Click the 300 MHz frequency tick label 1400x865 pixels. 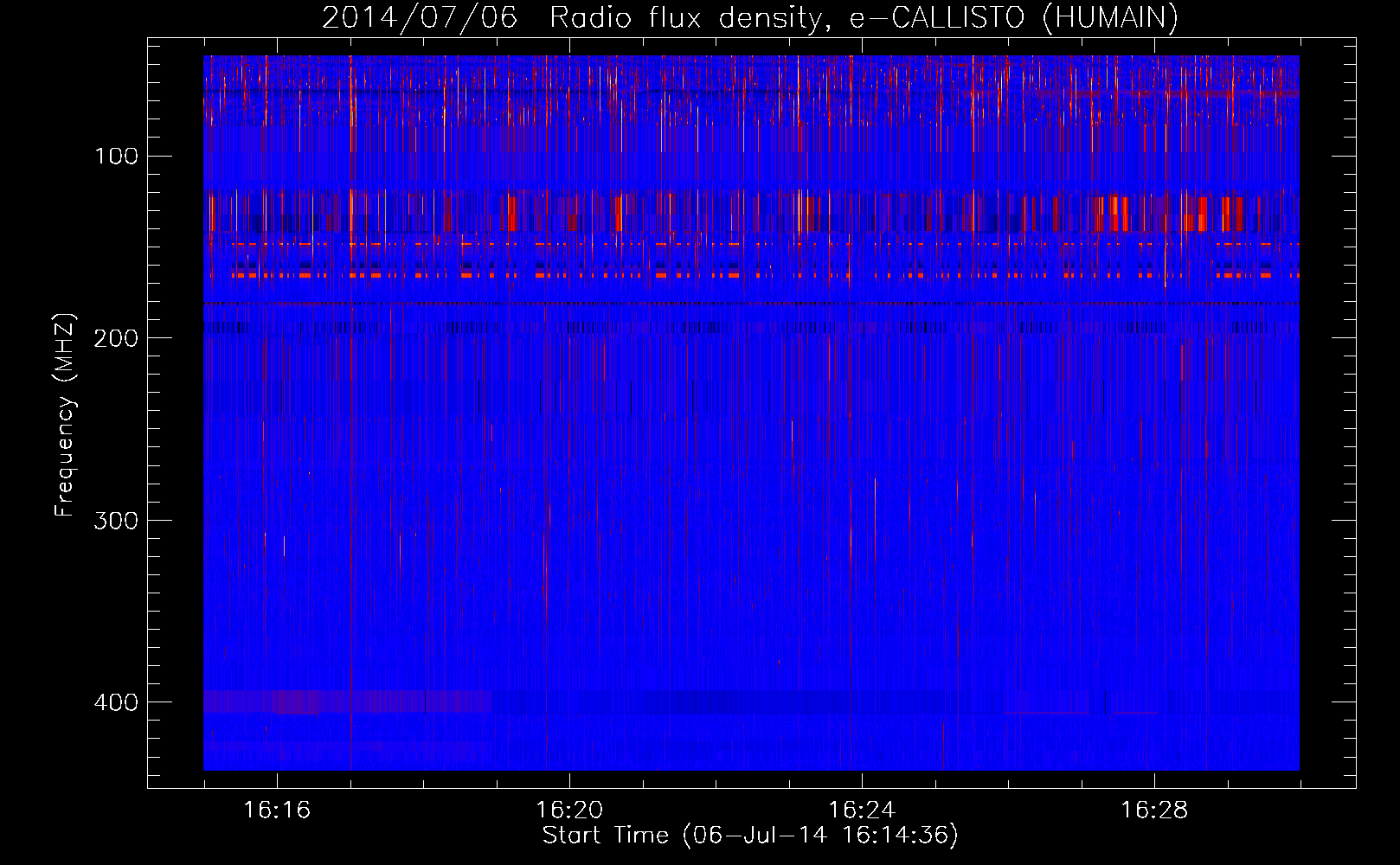click(117, 521)
